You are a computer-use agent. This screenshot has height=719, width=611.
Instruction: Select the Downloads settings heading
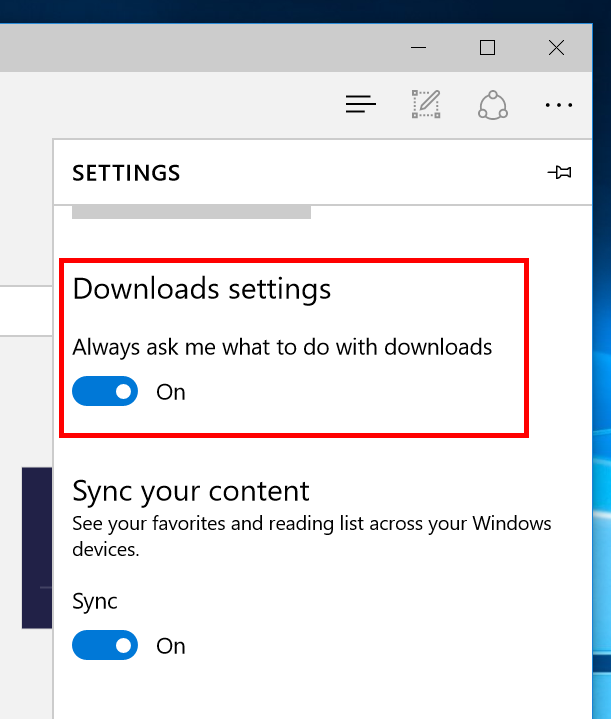pyautogui.click(x=201, y=289)
